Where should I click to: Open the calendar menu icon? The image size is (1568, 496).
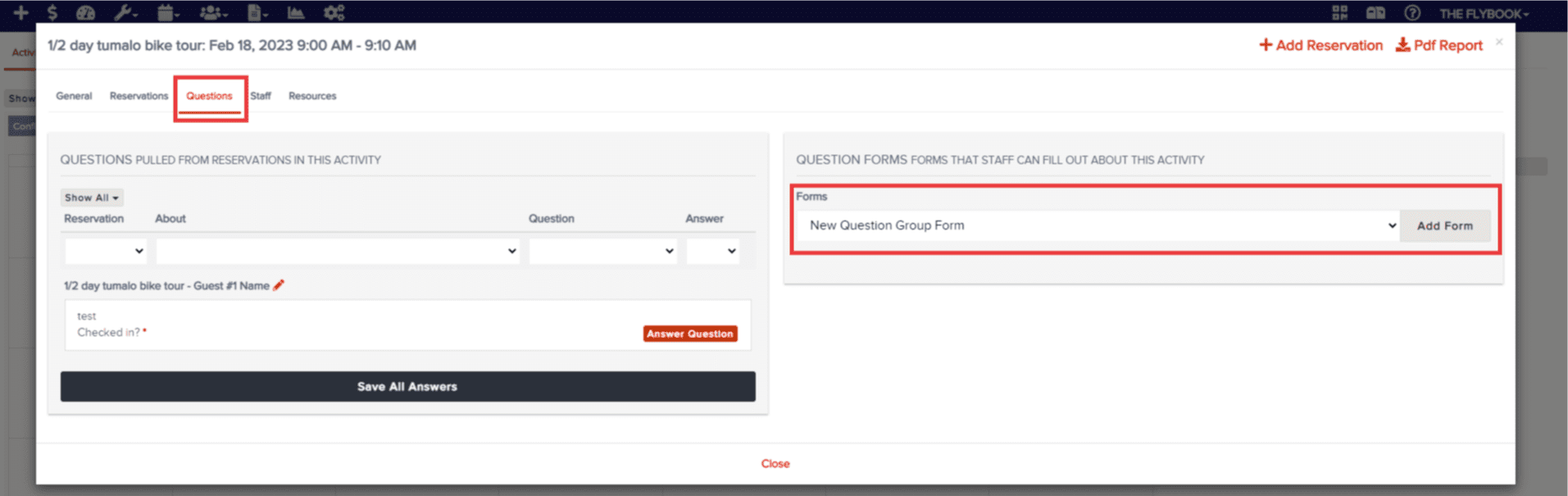coord(168,12)
